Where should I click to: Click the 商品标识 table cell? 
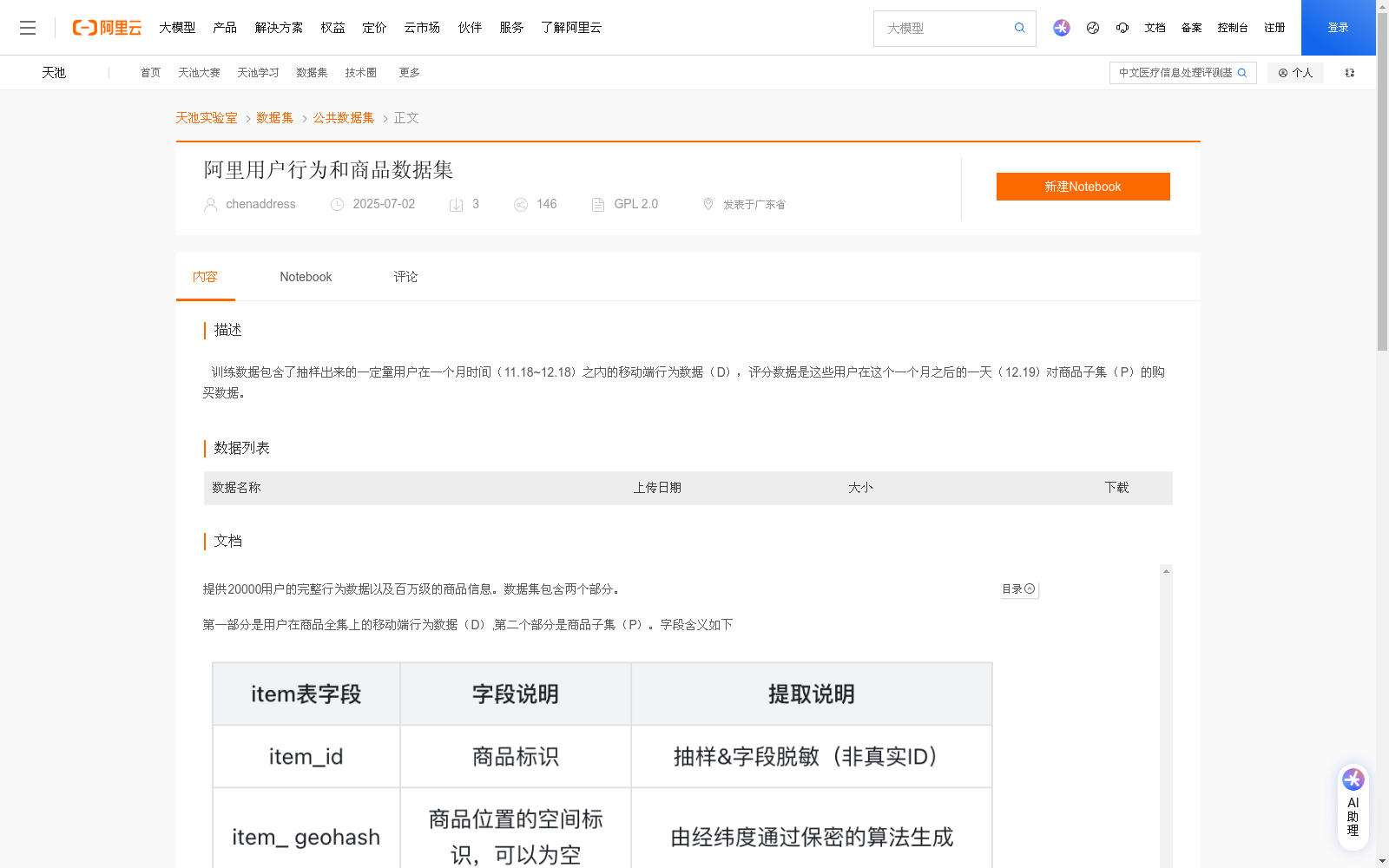pyautogui.click(x=516, y=757)
